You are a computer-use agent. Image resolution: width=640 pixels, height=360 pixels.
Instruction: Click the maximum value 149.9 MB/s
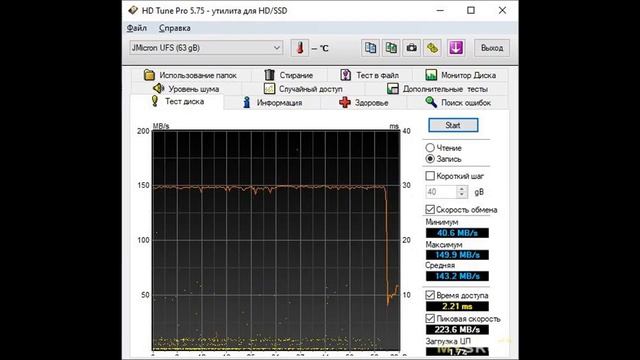(x=457, y=255)
